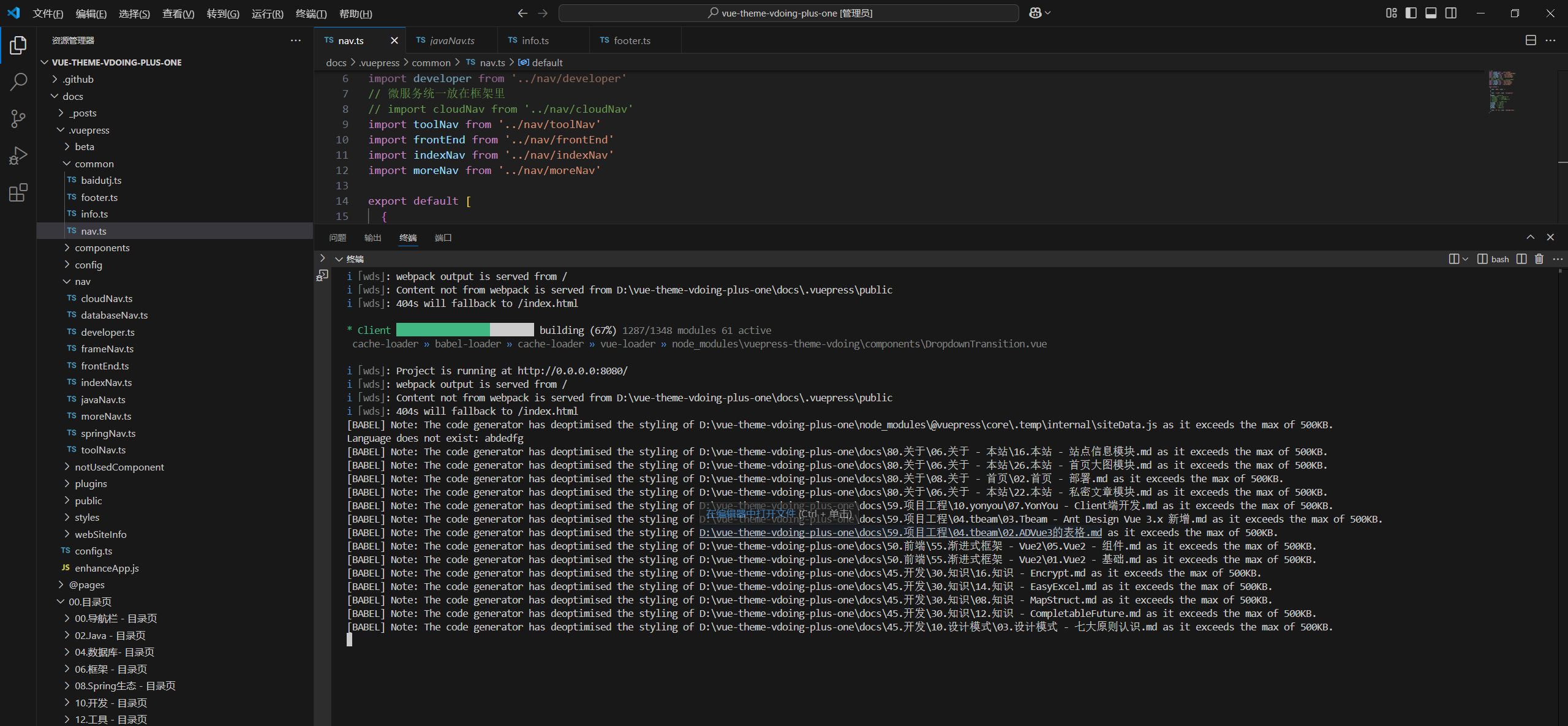Go back with the left arrow

(522, 13)
